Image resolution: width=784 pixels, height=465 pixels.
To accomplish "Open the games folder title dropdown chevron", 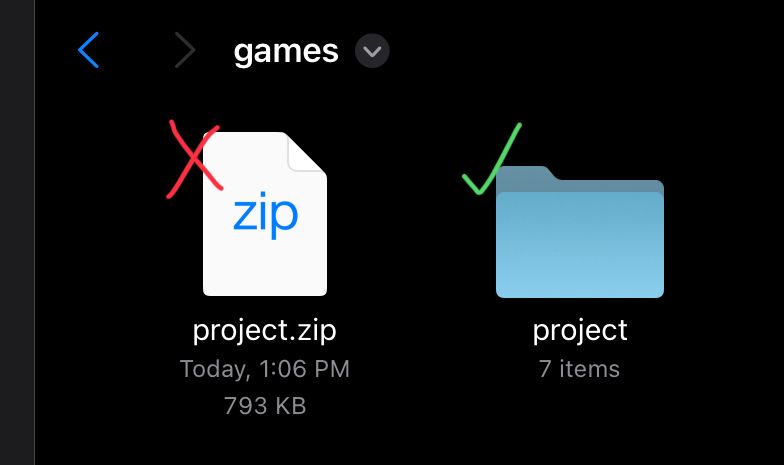I will coord(373,50).
